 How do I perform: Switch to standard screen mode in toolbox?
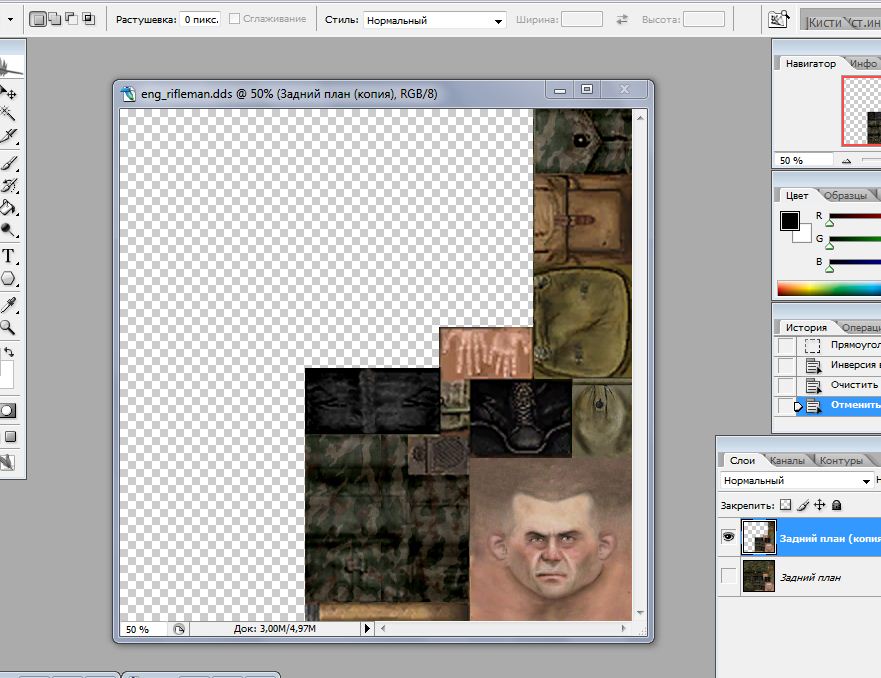[10, 436]
